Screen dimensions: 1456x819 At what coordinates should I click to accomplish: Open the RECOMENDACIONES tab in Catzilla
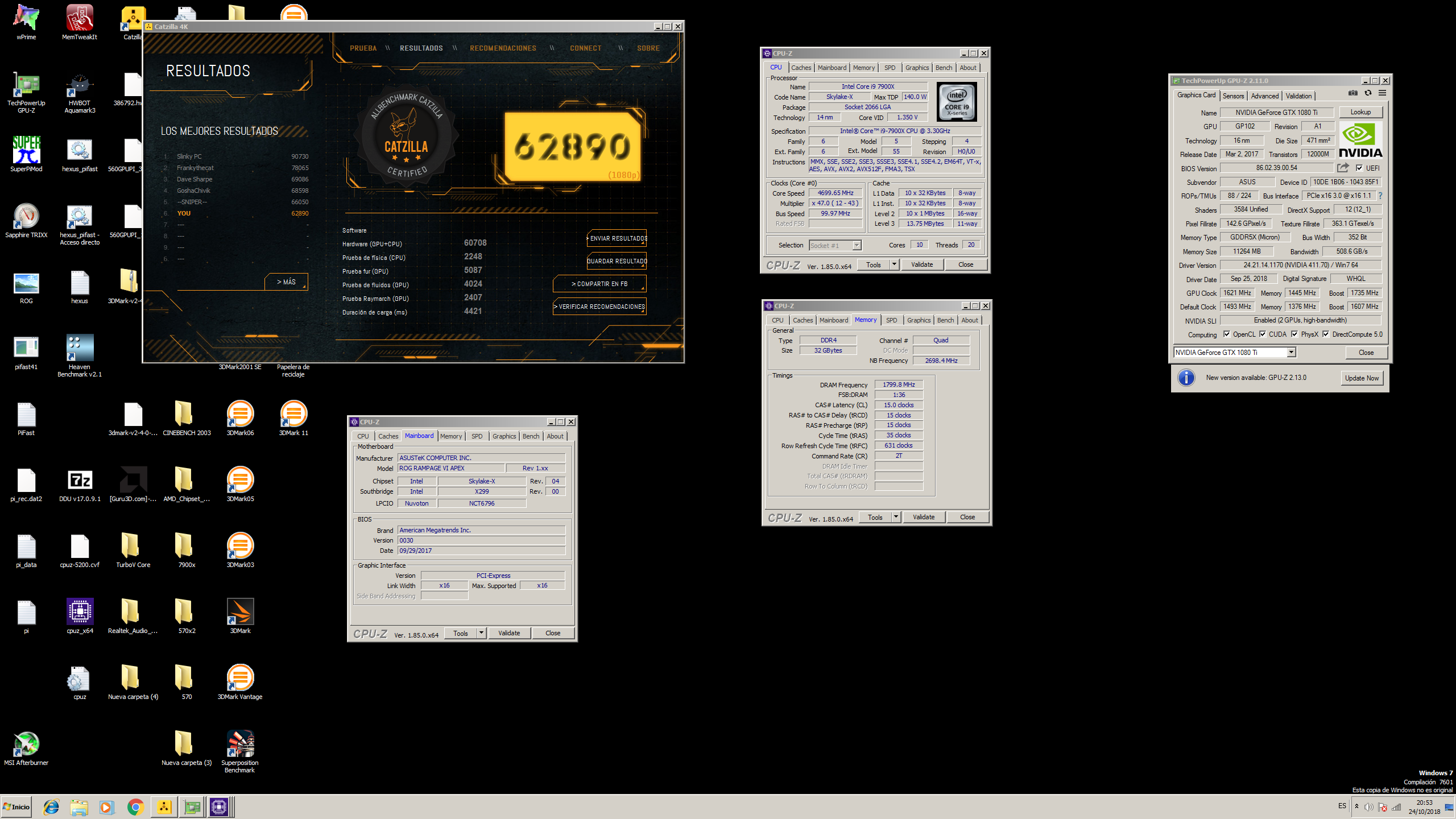tap(503, 48)
